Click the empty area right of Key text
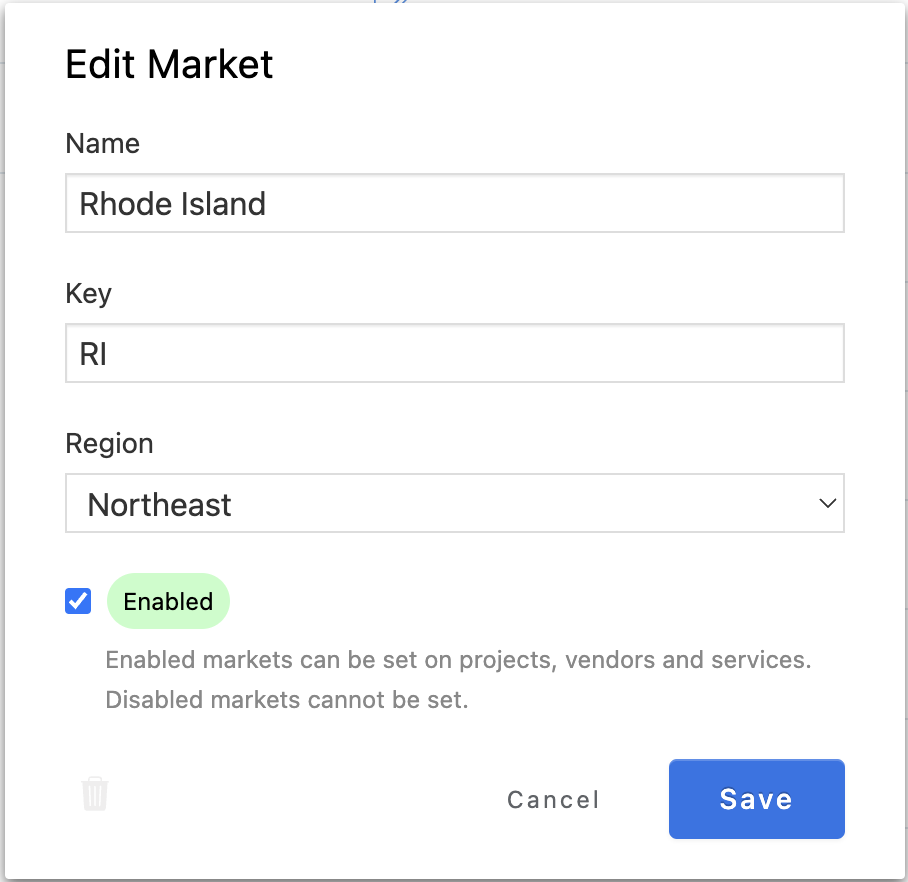Screen dimensions: 908x882 pos(475,353)
